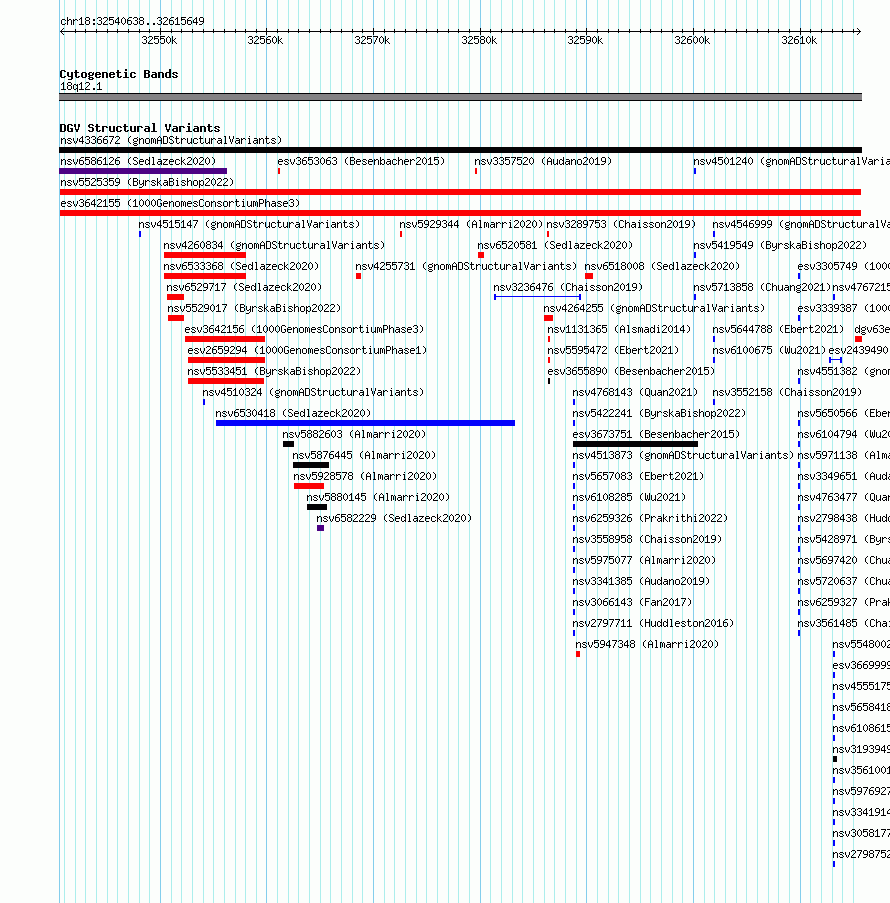Click the red esv3642156 variant bar
The width and height of the screenshot is (890, 903).
tap(225, 339)
